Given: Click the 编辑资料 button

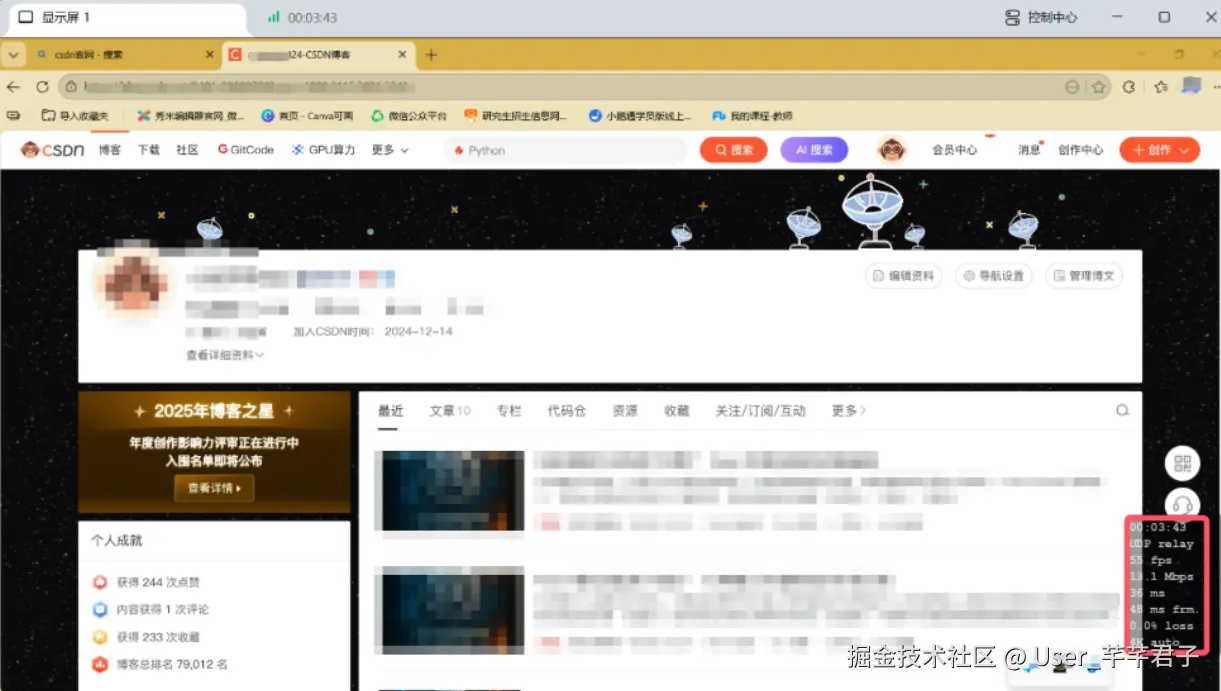Looking at the screenshot, I should coord(904,276).
